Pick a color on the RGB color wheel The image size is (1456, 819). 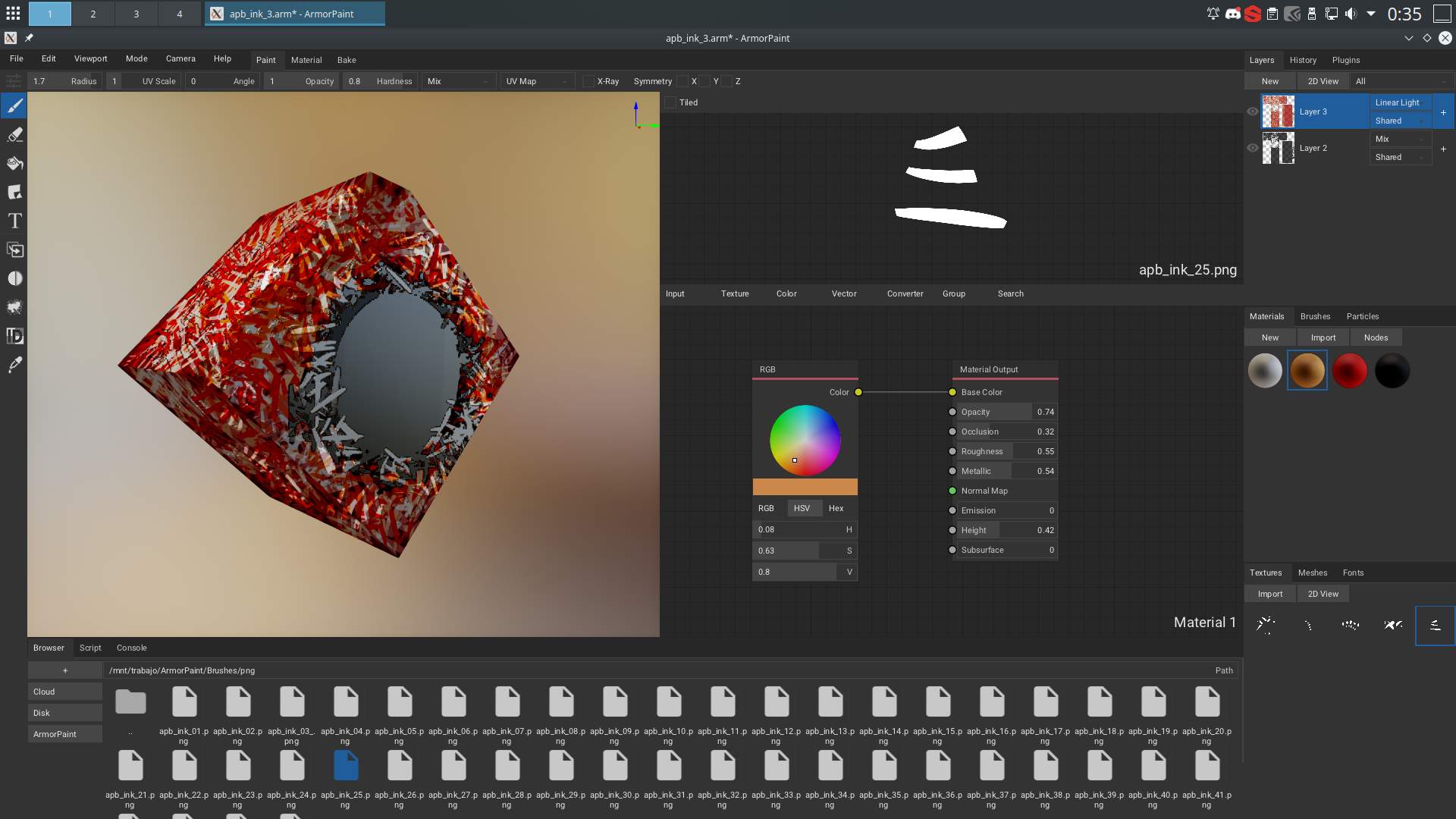pos(805,440)
